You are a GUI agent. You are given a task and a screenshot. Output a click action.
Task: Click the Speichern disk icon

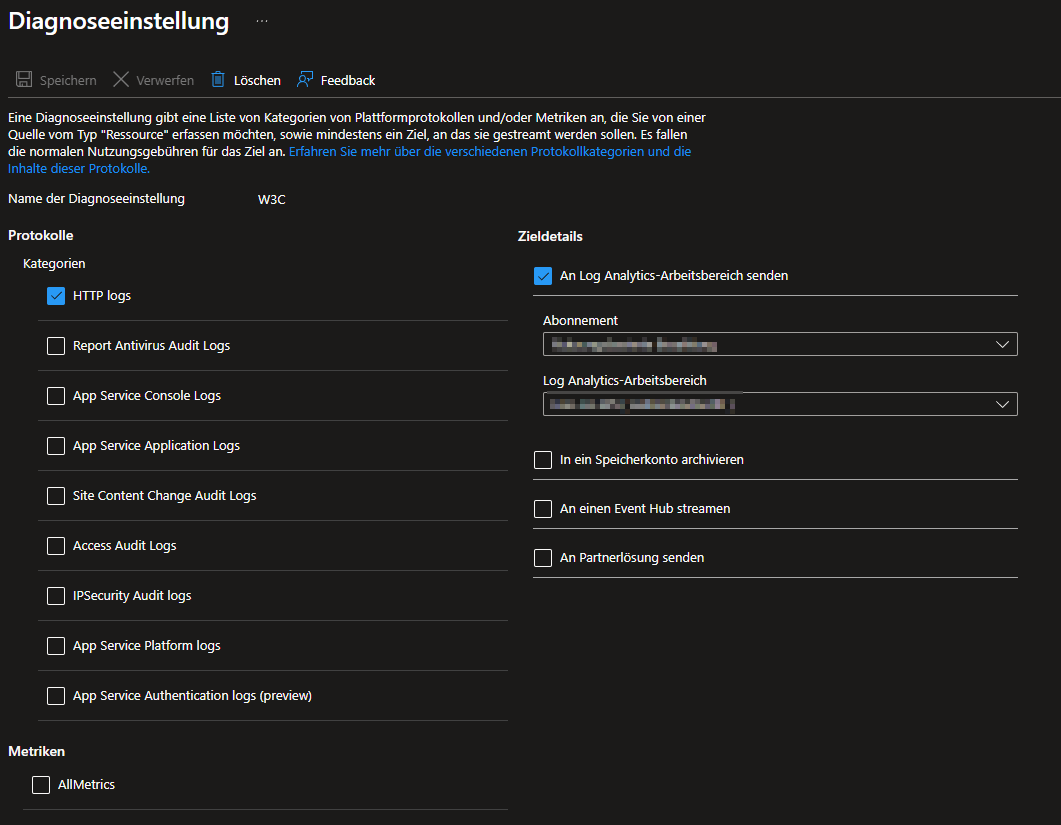point(24,80)
